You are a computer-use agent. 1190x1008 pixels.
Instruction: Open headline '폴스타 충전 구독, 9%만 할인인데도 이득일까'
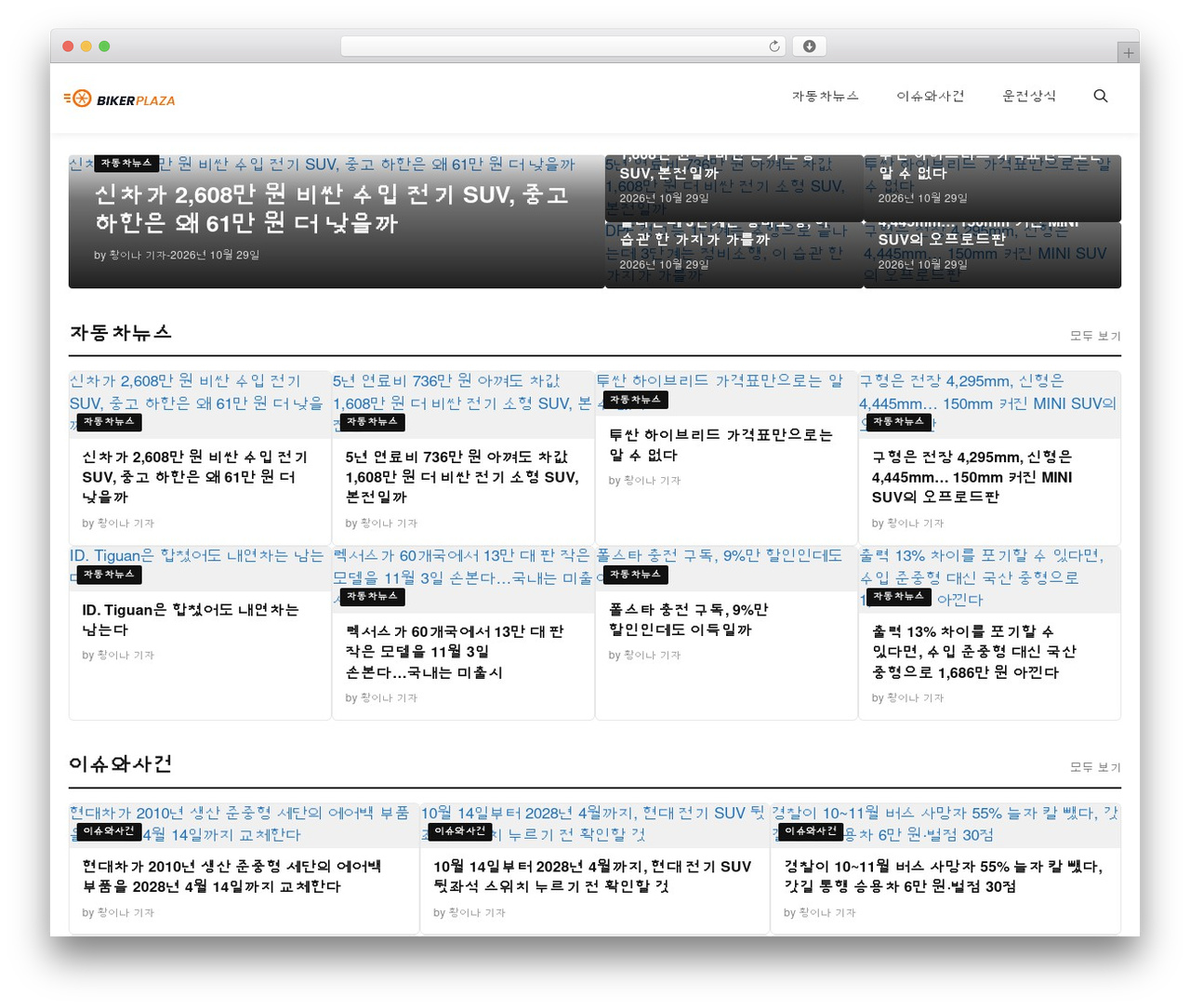(x=689, y=620)
